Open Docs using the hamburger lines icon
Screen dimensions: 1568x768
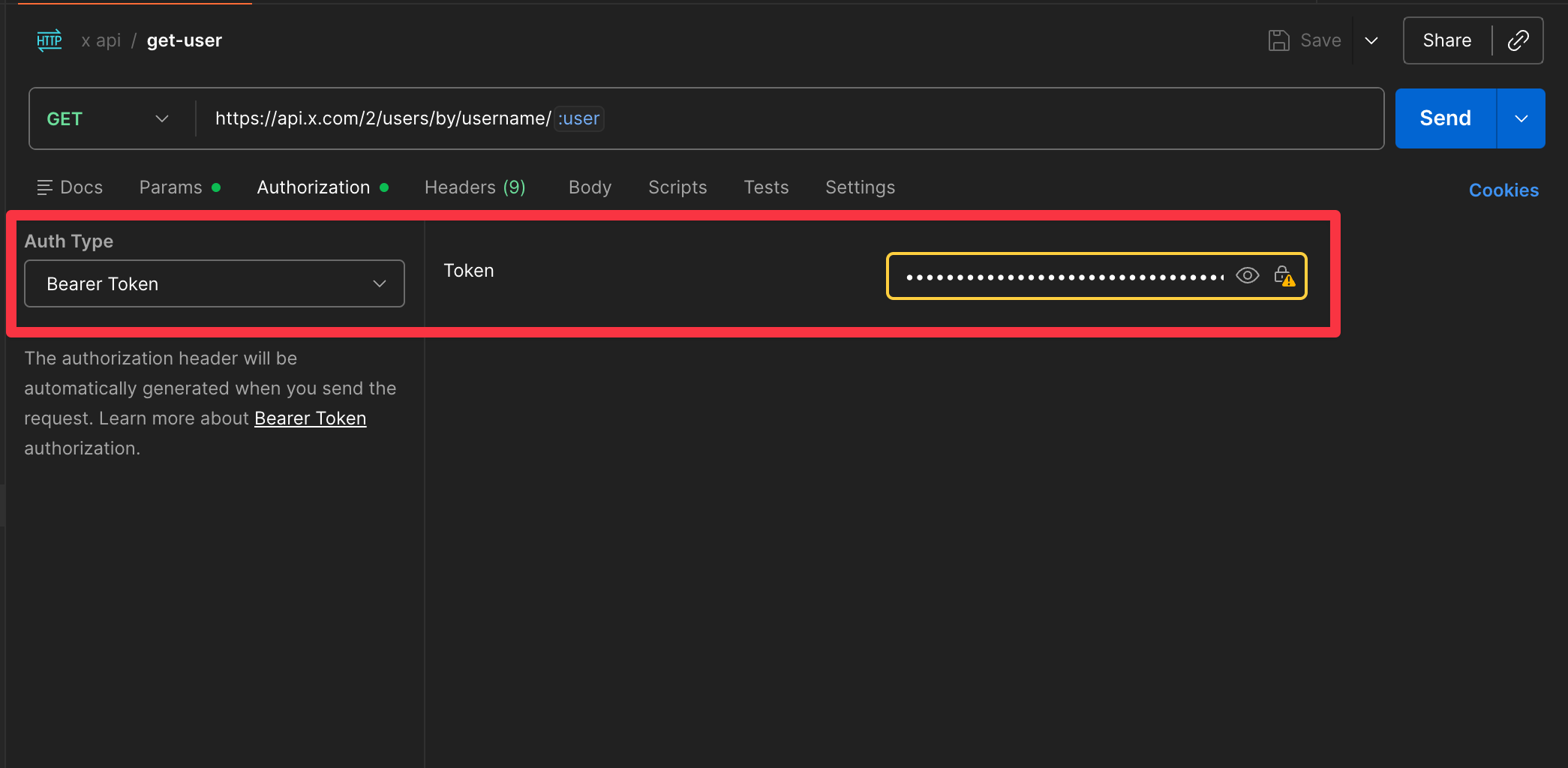point(45,187)
